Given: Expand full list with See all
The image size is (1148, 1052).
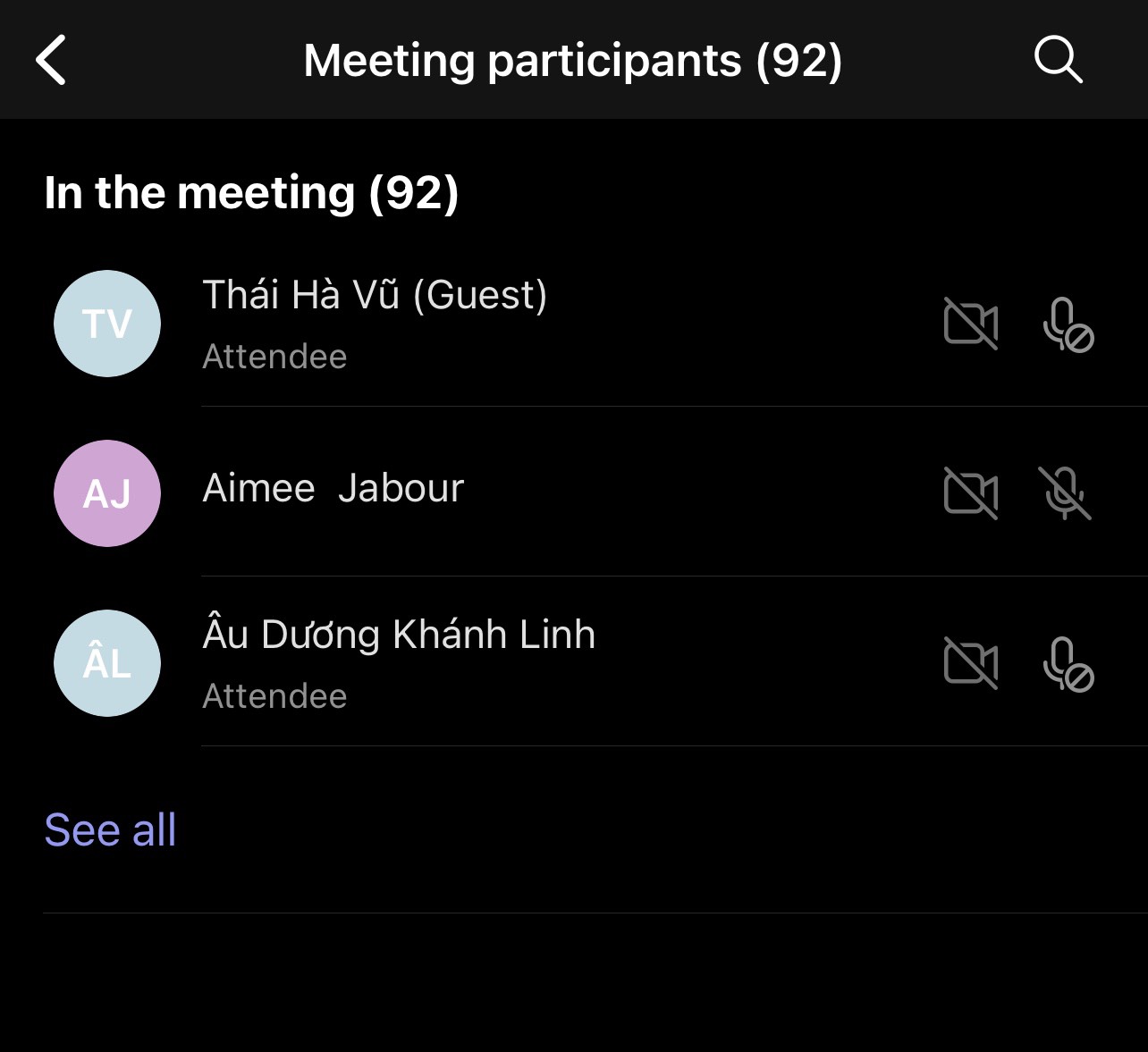Looking at the screenshot, I should [x=110, y=829].
